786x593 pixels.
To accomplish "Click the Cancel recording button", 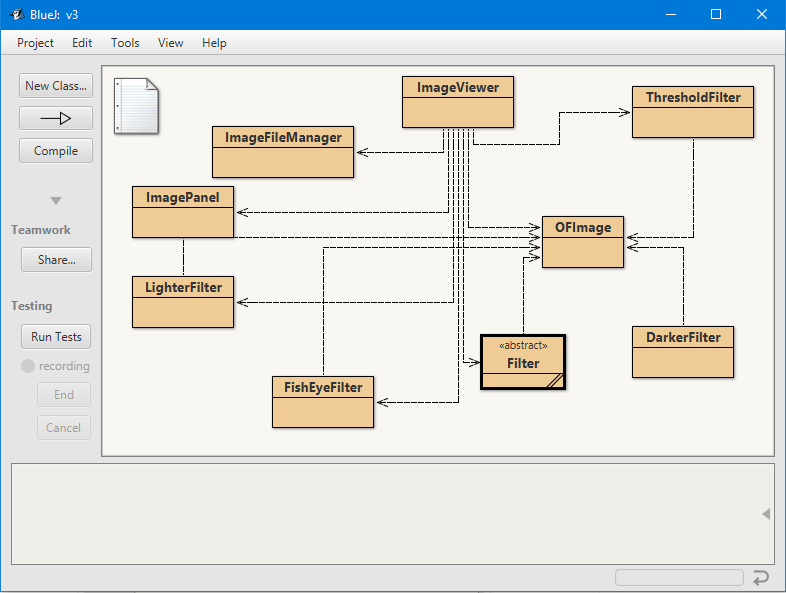I will tap(64, 428).
